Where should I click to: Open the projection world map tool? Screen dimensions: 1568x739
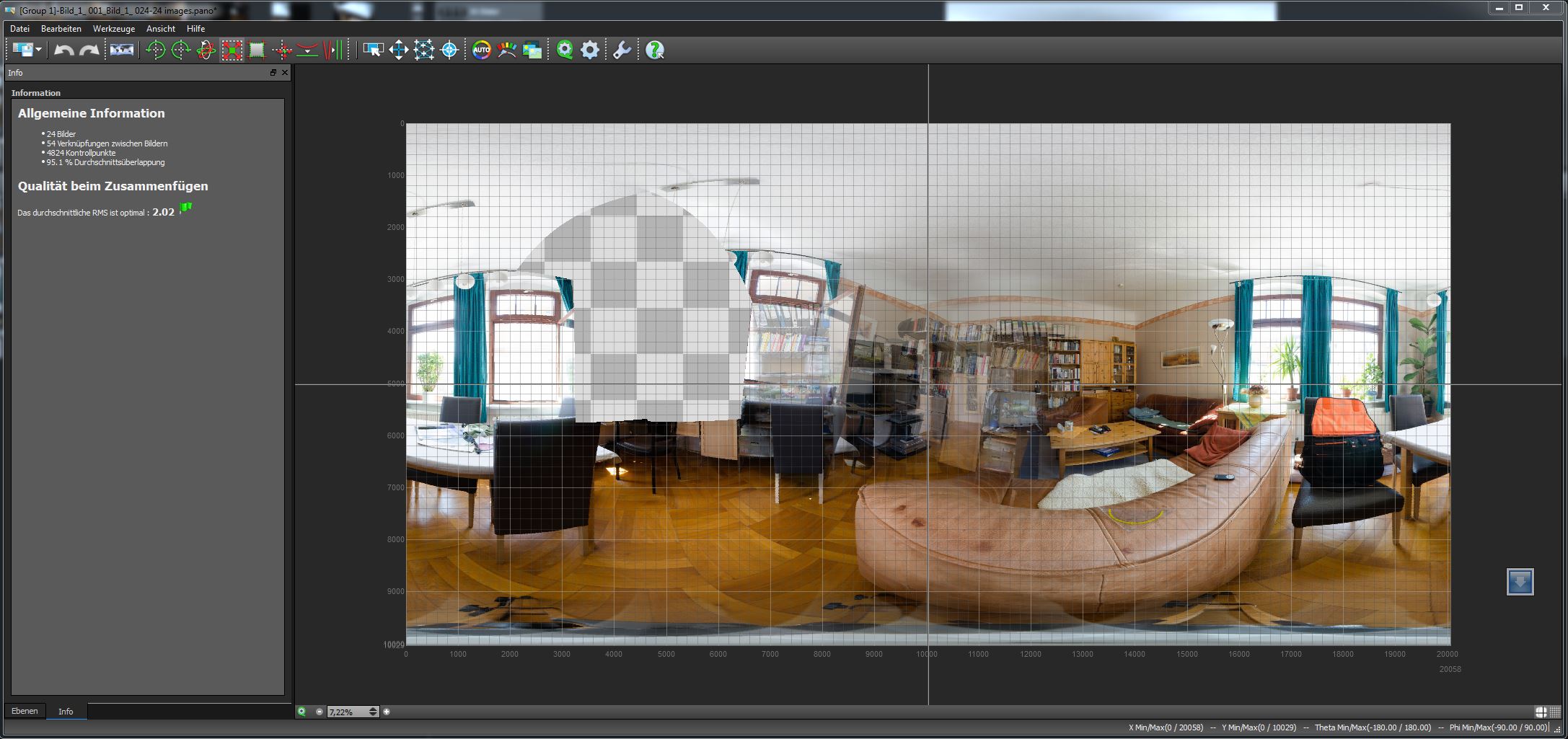coord(121,50)
